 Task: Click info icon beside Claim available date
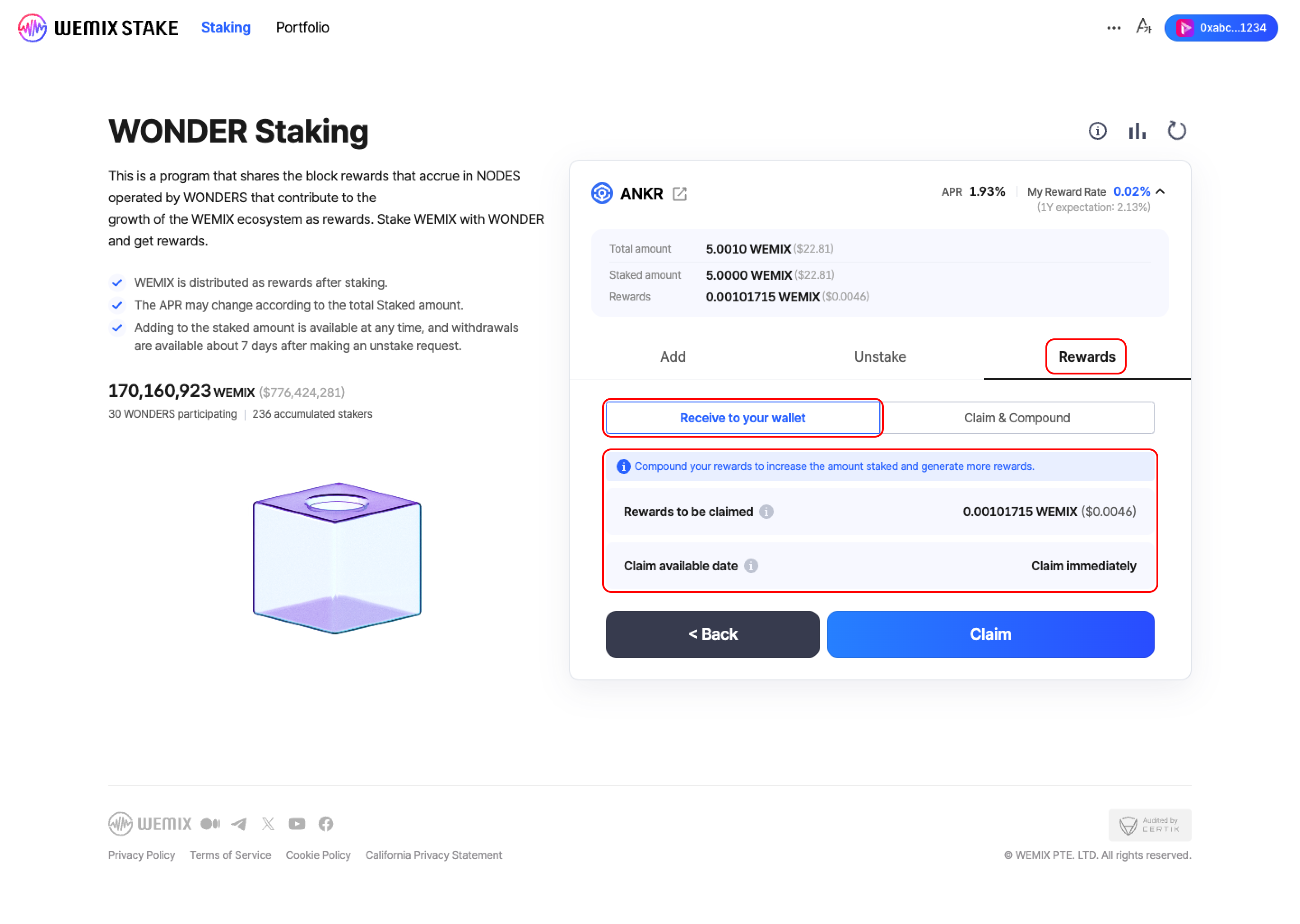click(751, 566)
